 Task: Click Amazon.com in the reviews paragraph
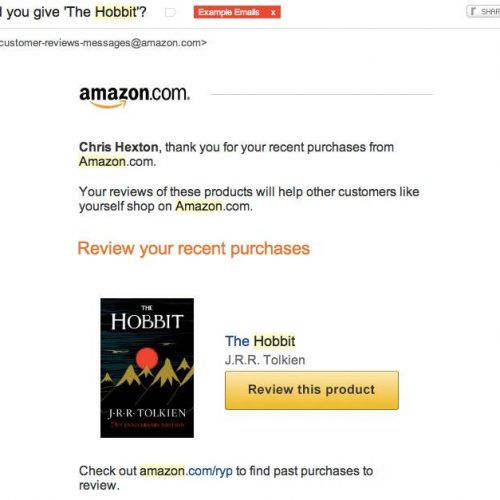pos(213,206)
